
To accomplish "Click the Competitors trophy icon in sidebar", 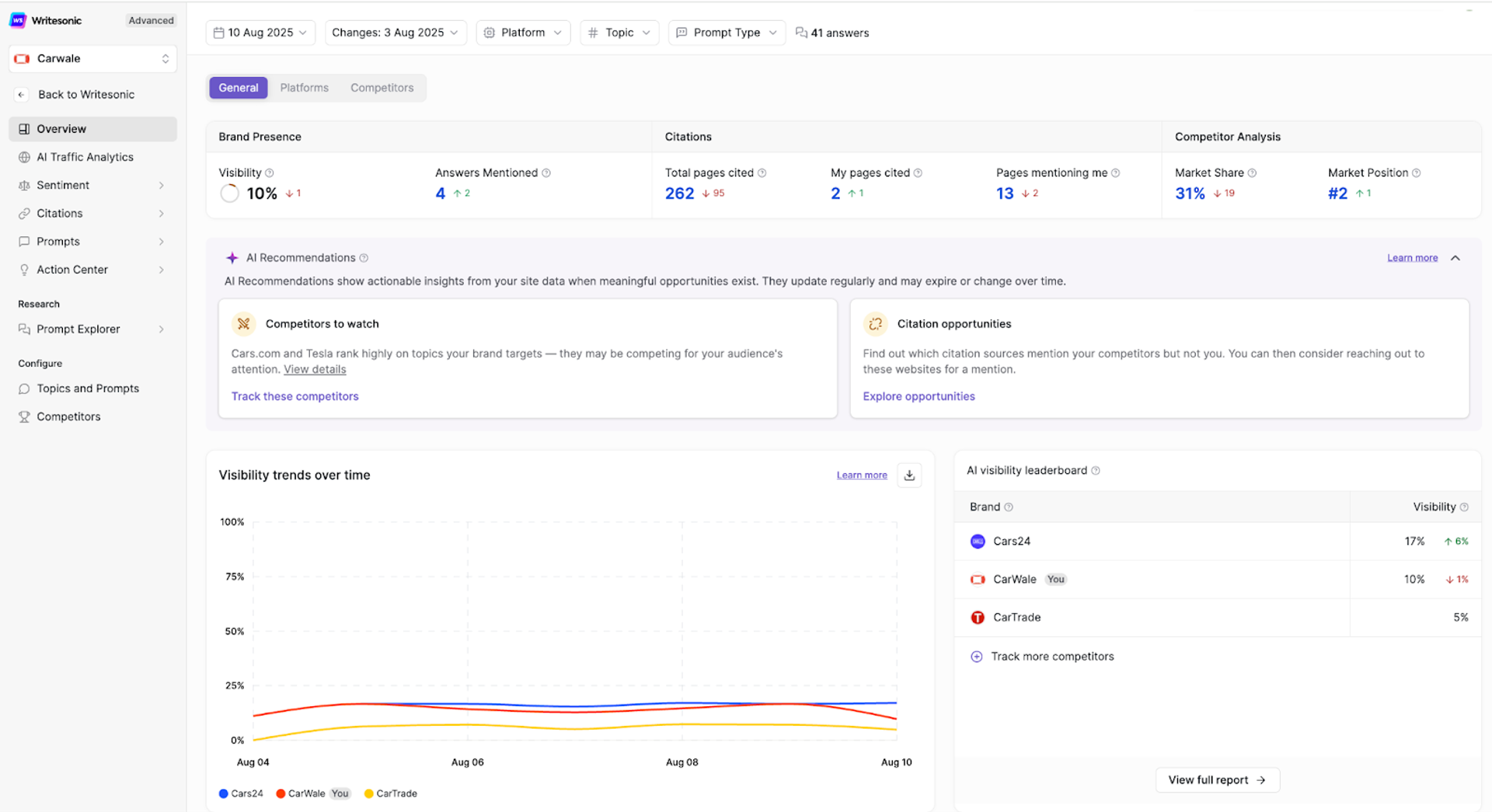I will click(24, 416).
